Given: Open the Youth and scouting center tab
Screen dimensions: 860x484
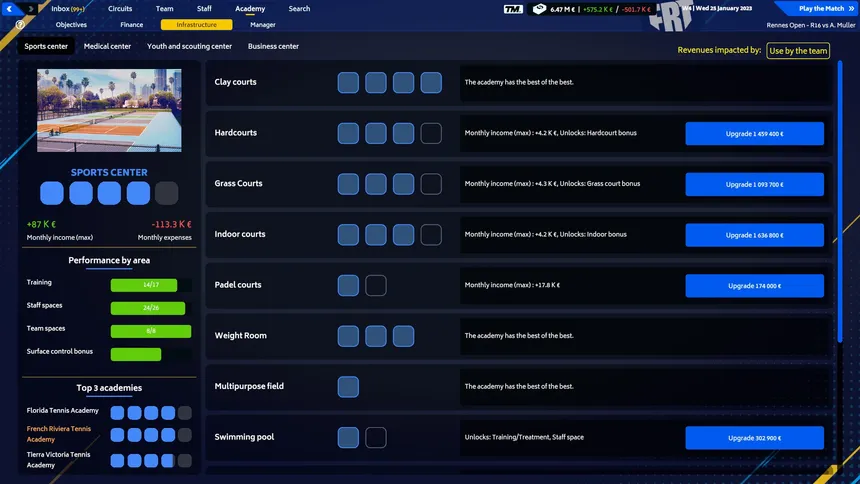Looking at the screenshot, I should pyautogui.click(x=189, y=46).
